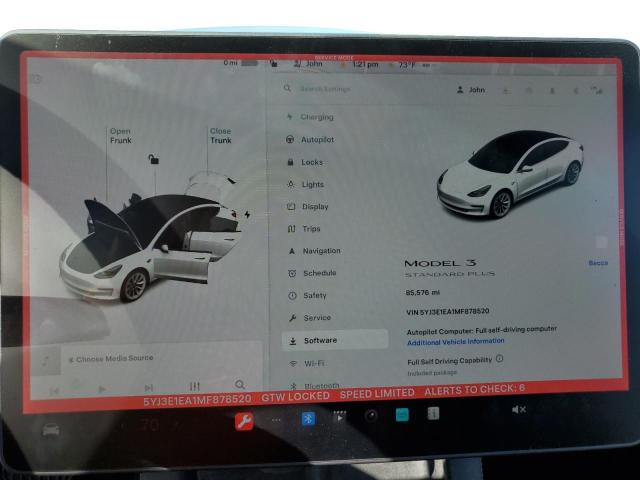This screenshot has width=640, height=480.
Task: Open Additional Vehicle Information link
Action: (455, 342)
